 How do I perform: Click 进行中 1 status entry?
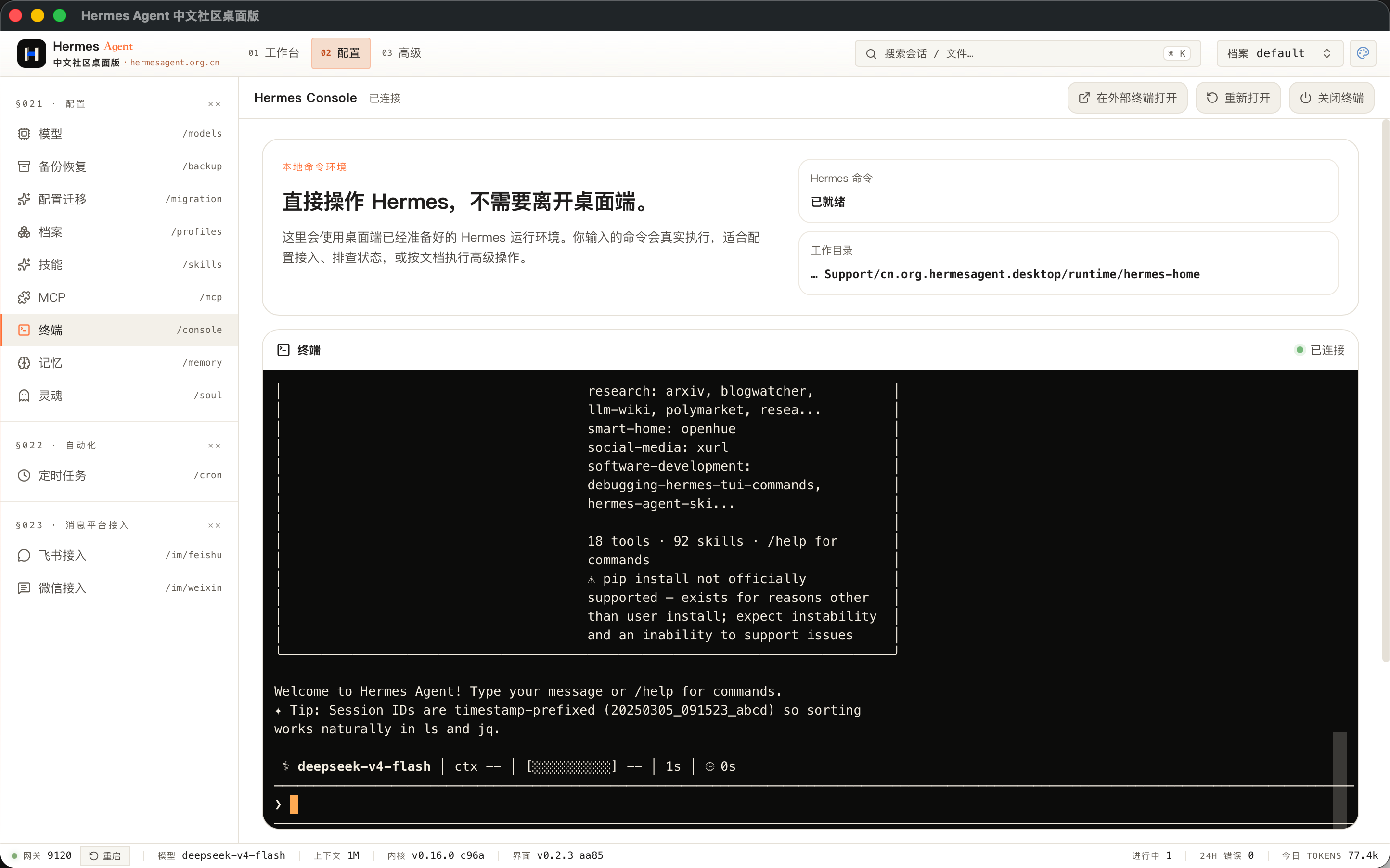[1152, 855]
